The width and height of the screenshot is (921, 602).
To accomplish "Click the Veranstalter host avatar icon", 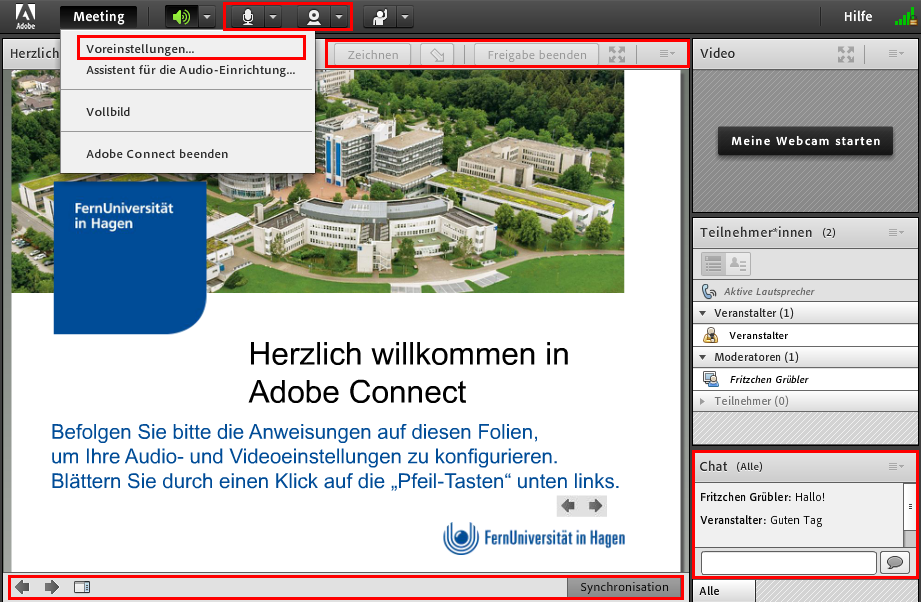I will point(711,335).
